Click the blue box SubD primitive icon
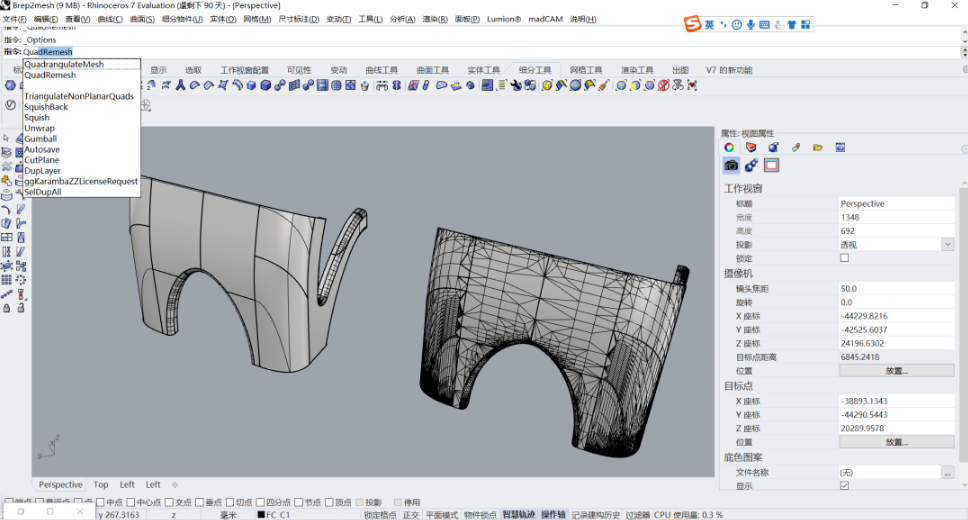Screen dimensions: 968x520 [265, 85]
